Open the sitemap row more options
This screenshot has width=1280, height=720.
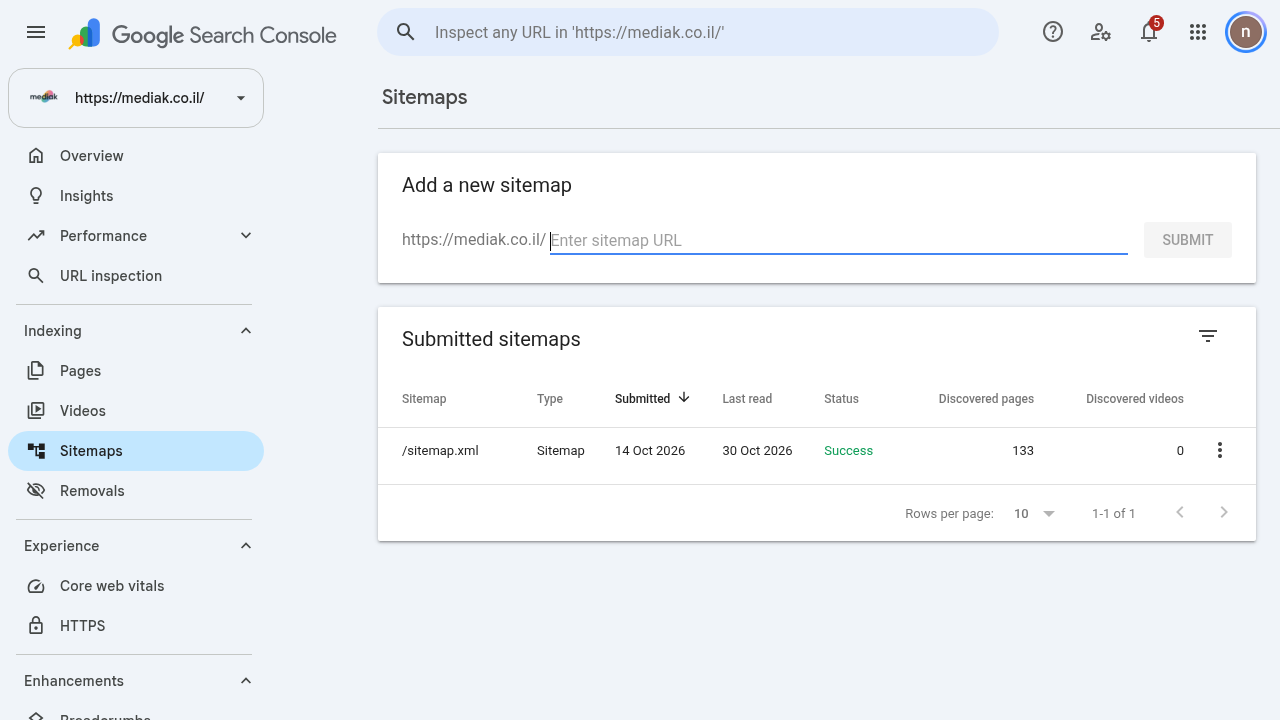tap(1219, 451)
